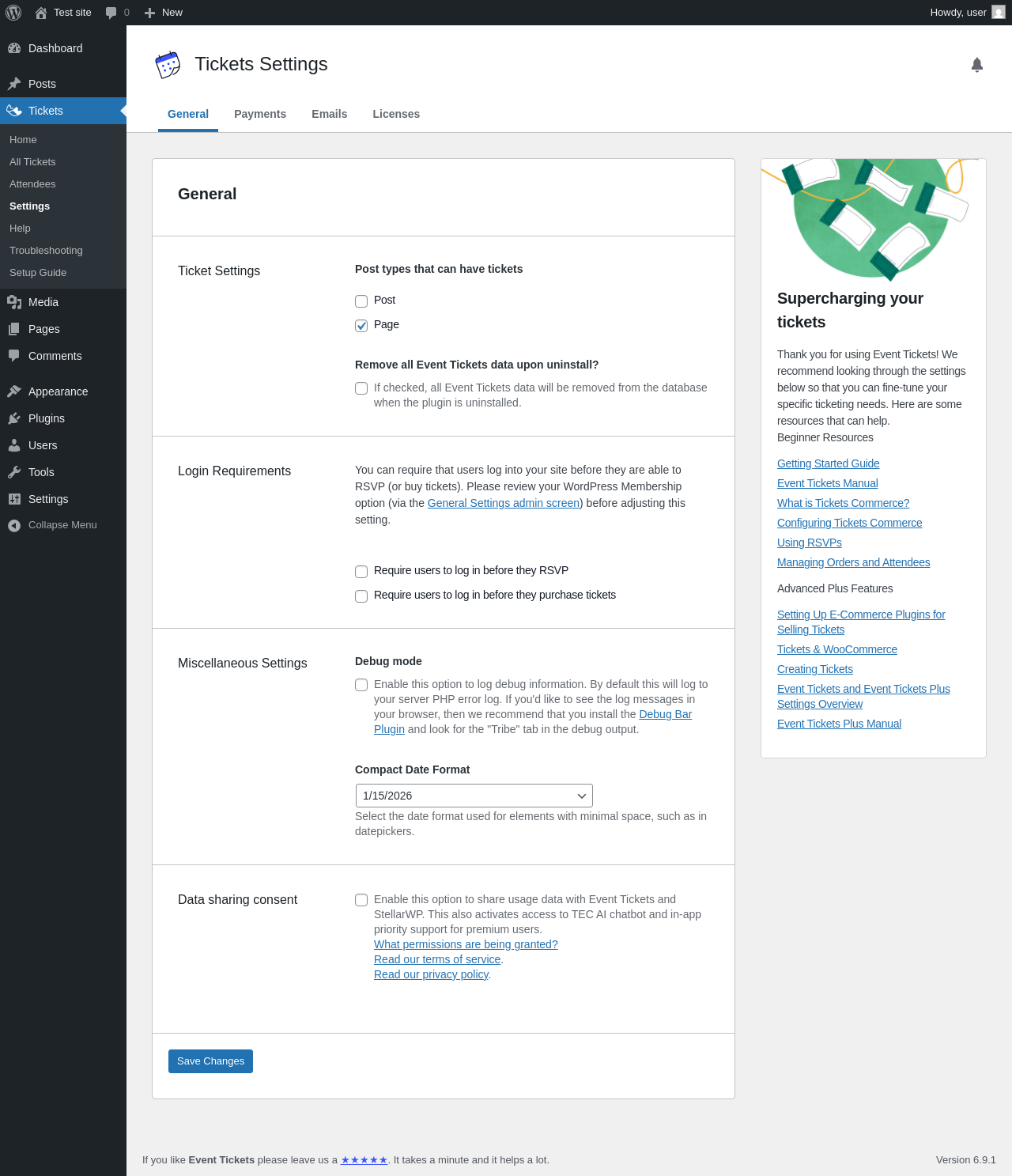Viewport: 1012px width, 1176px height.
Task: Click the Media icon in sidebar
Action: pyautogui.click(x=14, y=302)
